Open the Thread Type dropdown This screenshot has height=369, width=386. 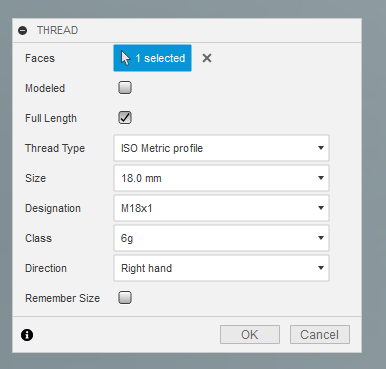pyautogui.click(x=221, y=148)
